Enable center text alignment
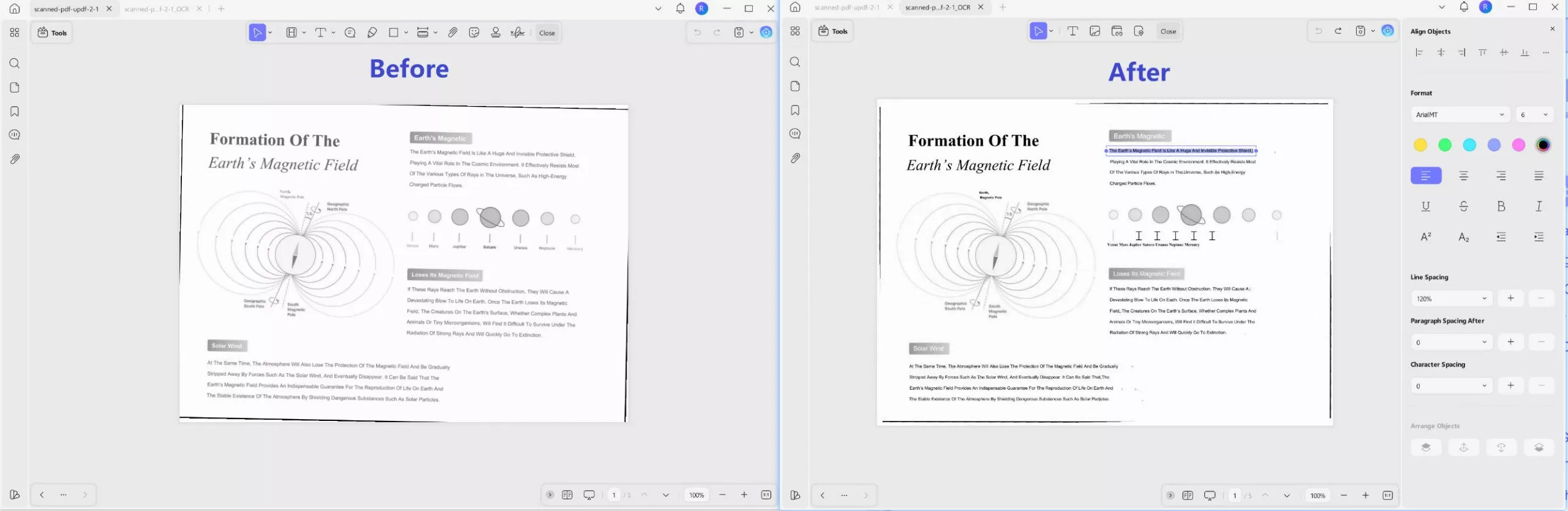This screenshot has width=1568, height=511. [1463, 176]
